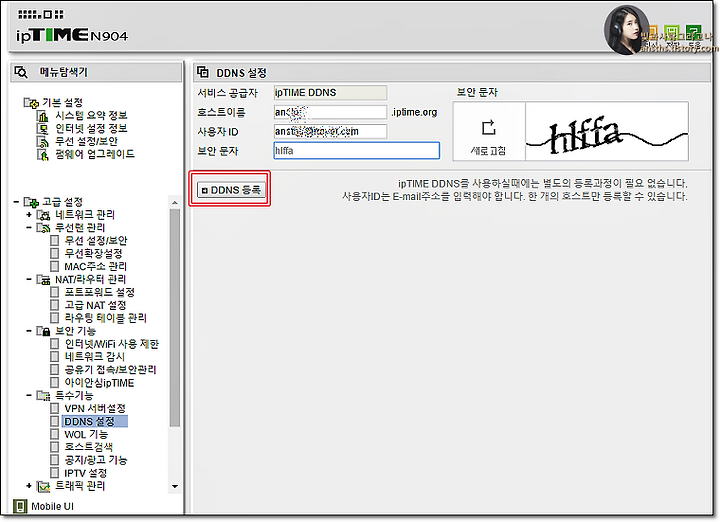
Task: Open 아이안심ipTIME
Action: click(x=99, y=383)
